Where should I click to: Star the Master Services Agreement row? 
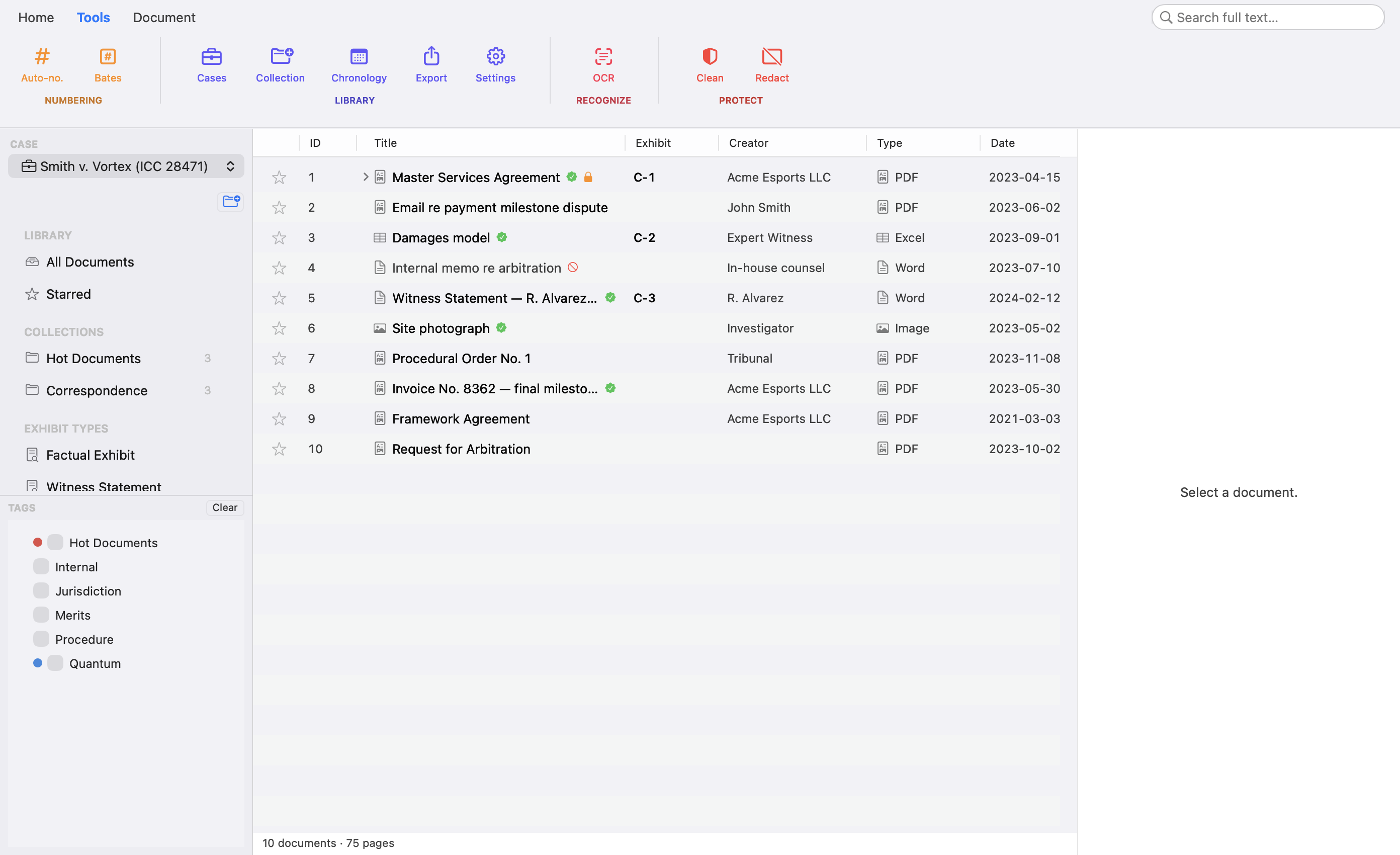coord(279,178)
